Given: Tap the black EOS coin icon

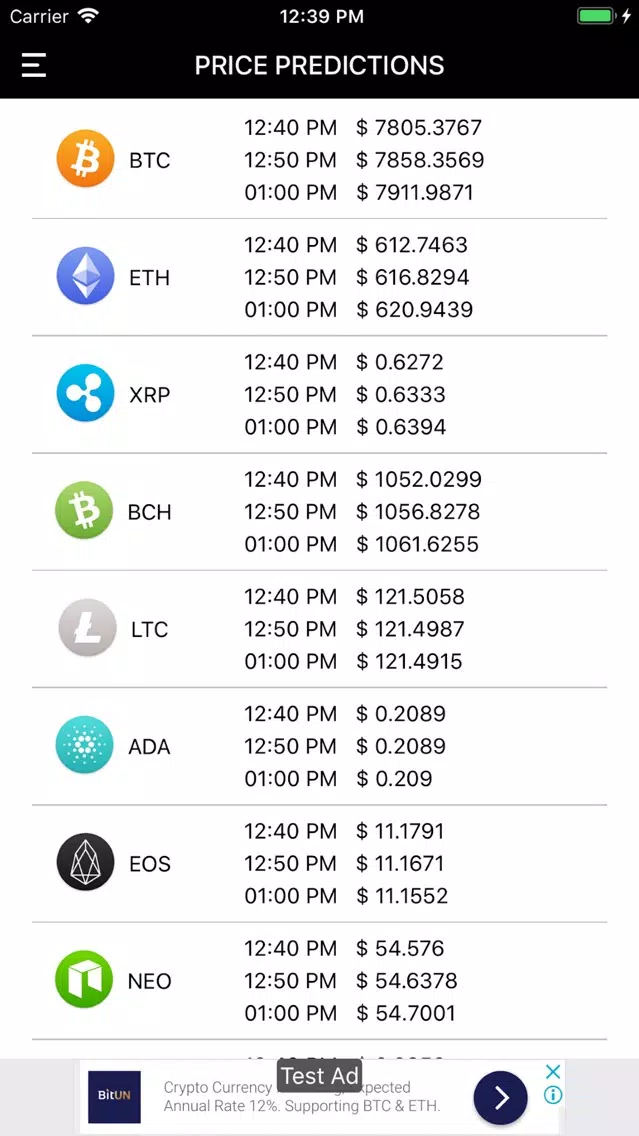Looking at the screenshot, I should click(x=85, y=863).
